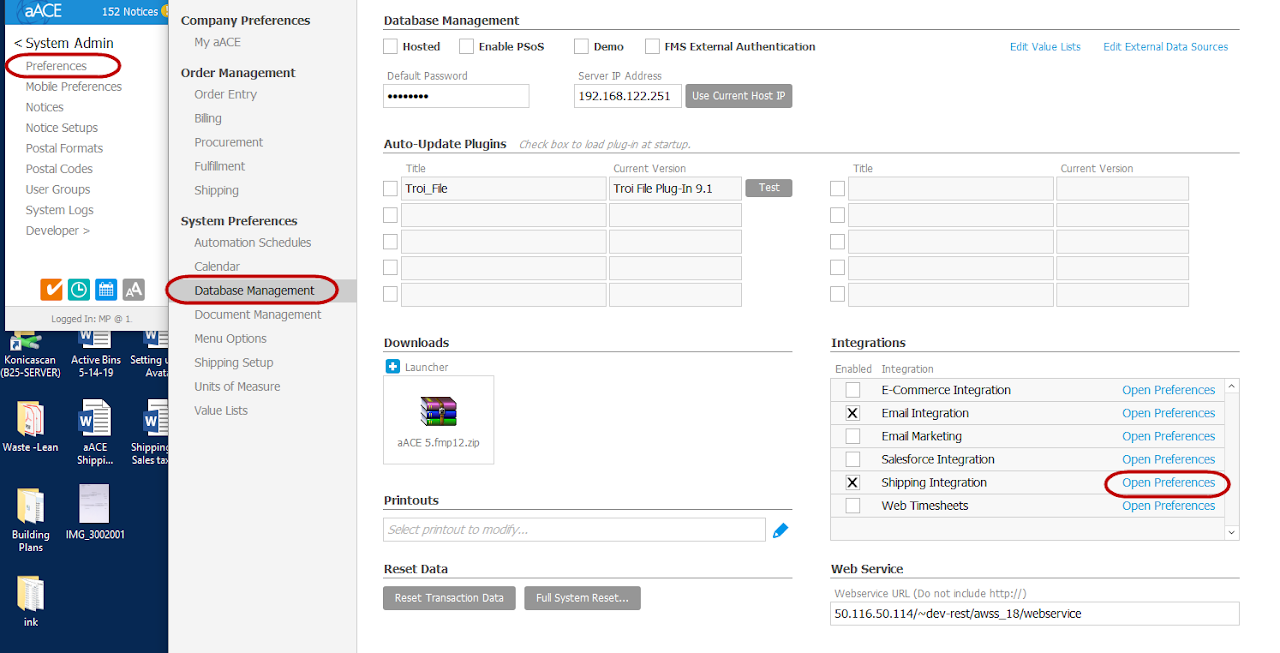The image size is (1280, 653).
Task: Select Value Lists preferences
Action: [221, 410]
